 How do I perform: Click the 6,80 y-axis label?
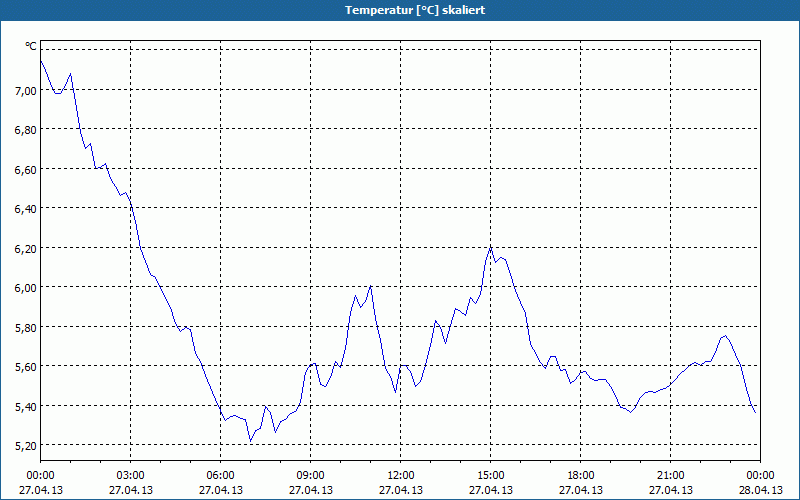coord(26,130)
